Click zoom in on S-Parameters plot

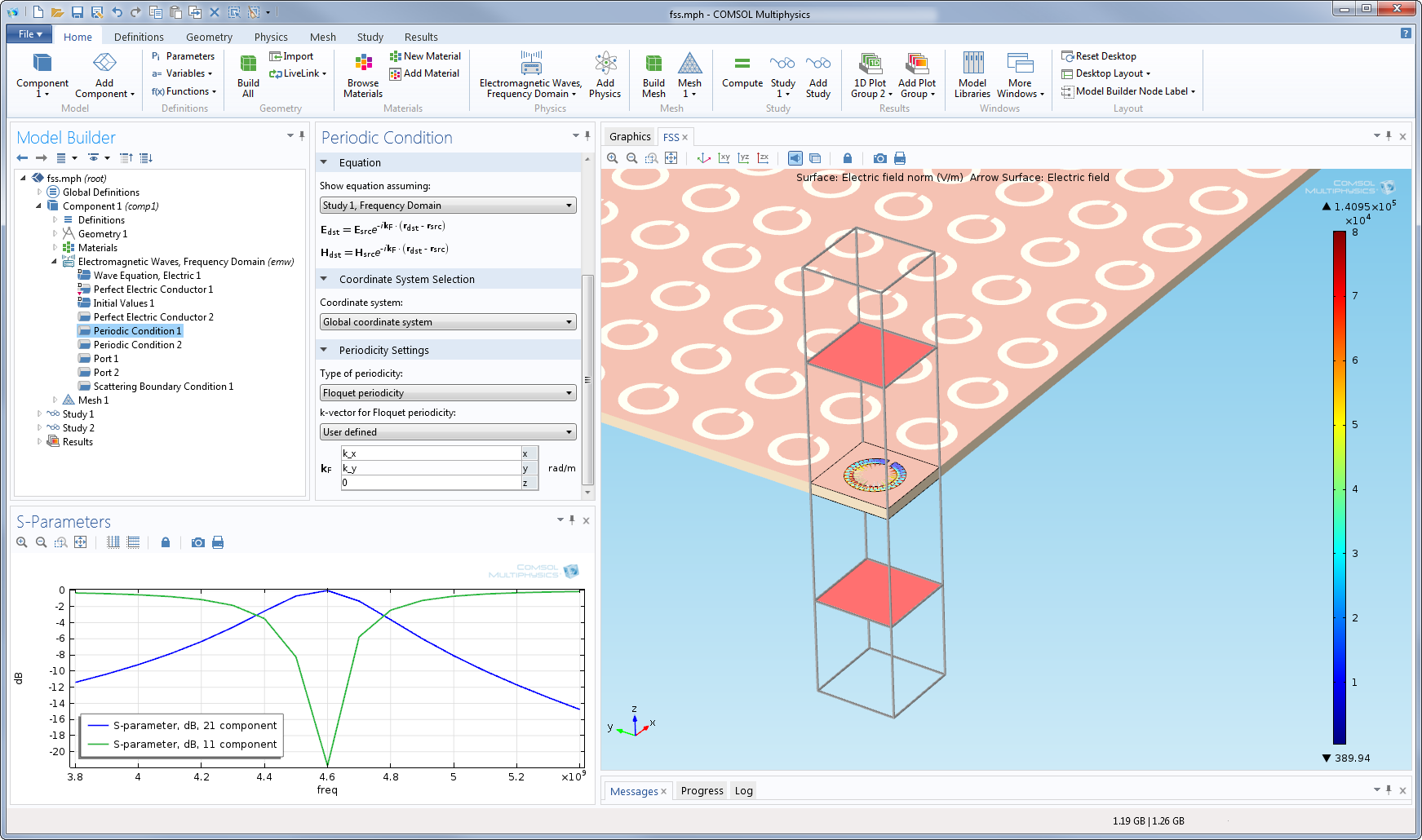click(22, 542)
